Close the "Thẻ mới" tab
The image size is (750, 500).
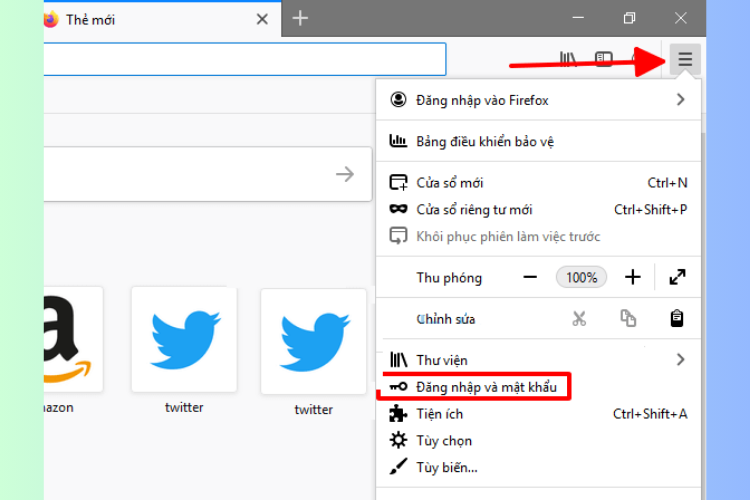click(x=262, y=20)
